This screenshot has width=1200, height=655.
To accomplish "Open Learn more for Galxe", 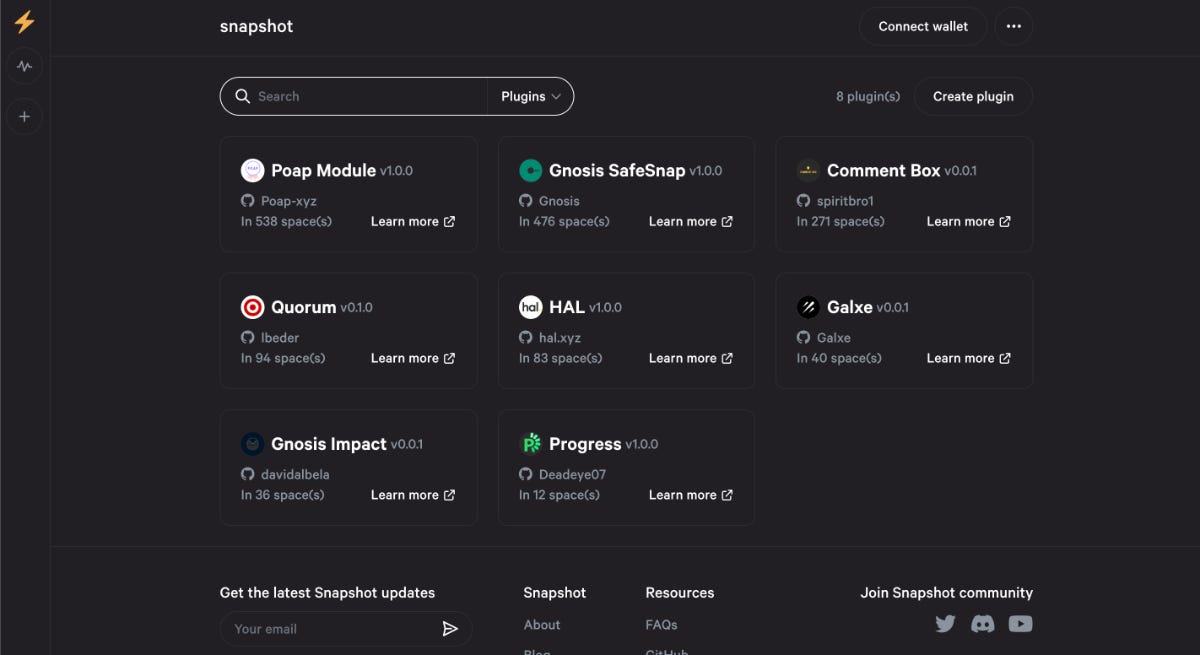I will [969, 358].
